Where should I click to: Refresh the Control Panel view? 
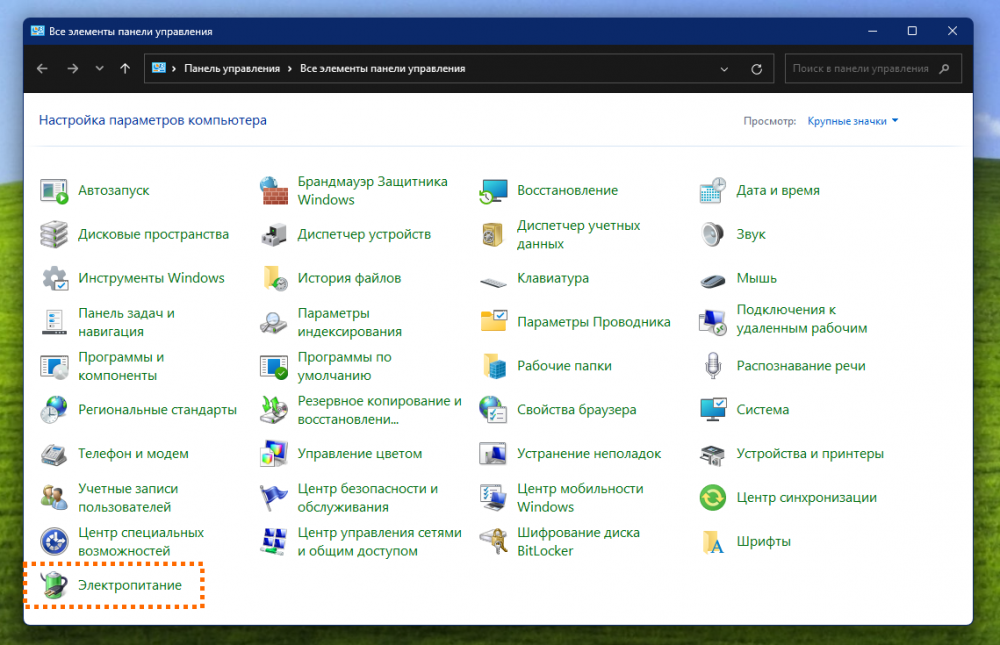click(x=757, y=69)
